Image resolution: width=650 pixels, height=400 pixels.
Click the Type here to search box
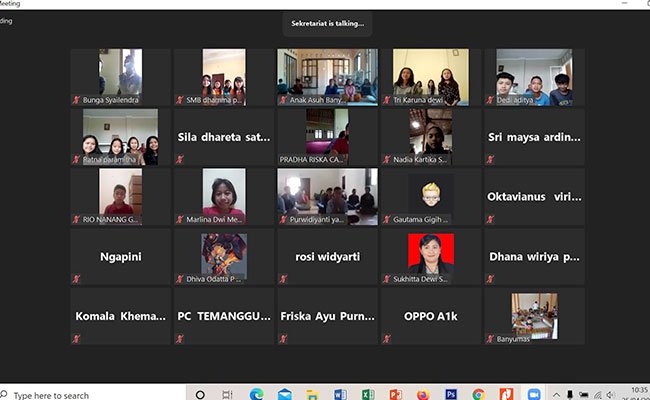pyautogui.click(x=90, y=394)
